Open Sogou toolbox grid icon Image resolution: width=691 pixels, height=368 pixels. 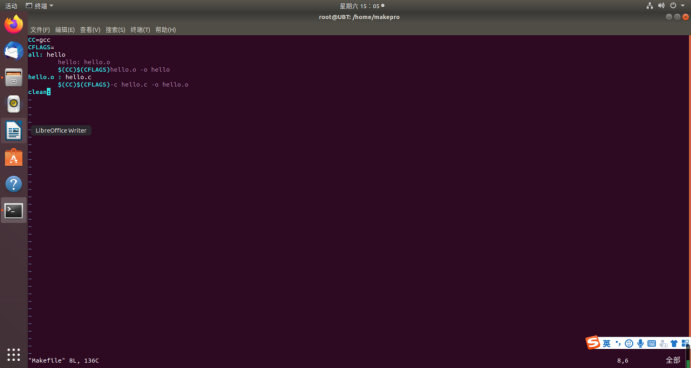tap(685, 343)
